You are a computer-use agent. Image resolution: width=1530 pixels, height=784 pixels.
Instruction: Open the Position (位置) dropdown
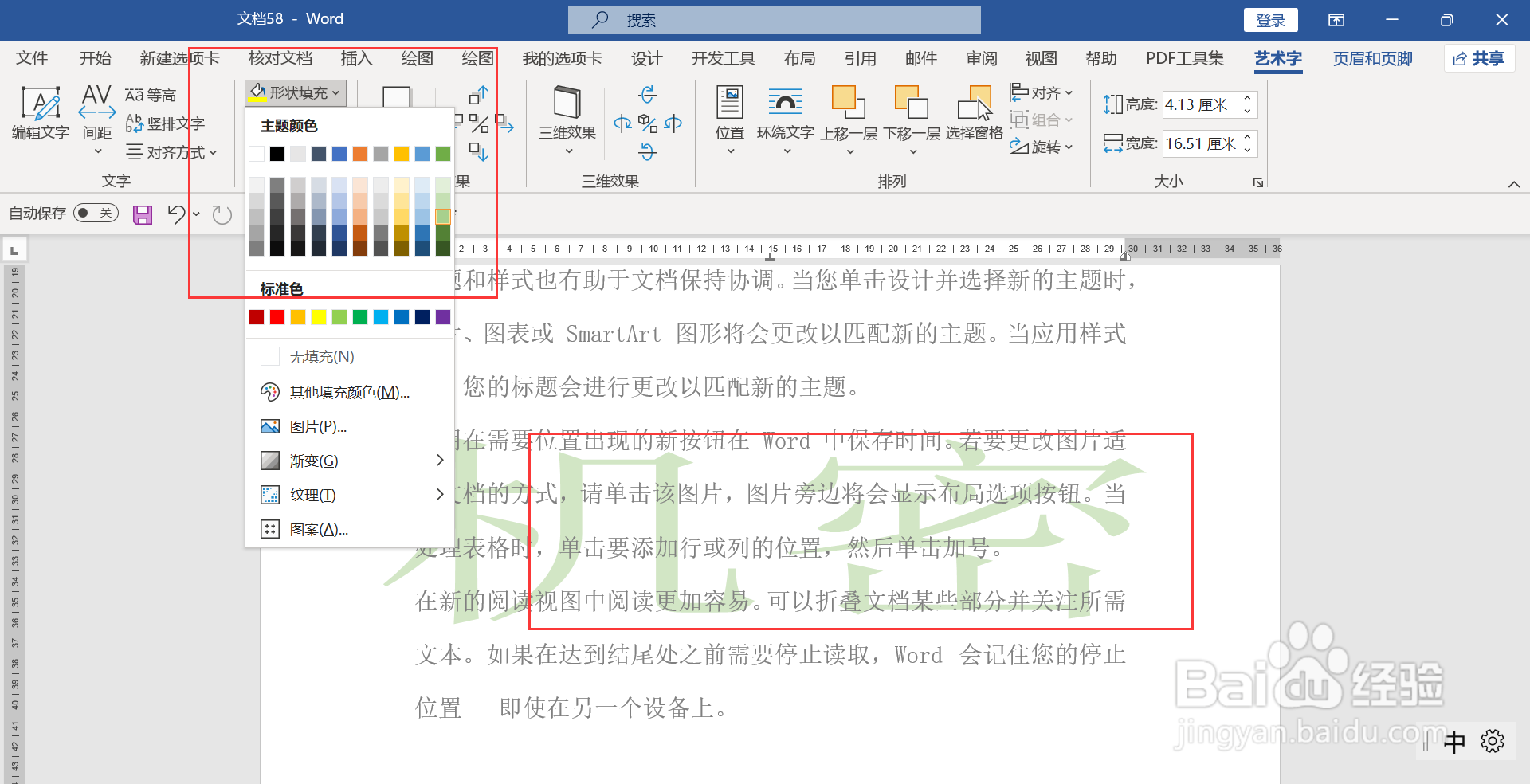(729, 120)
